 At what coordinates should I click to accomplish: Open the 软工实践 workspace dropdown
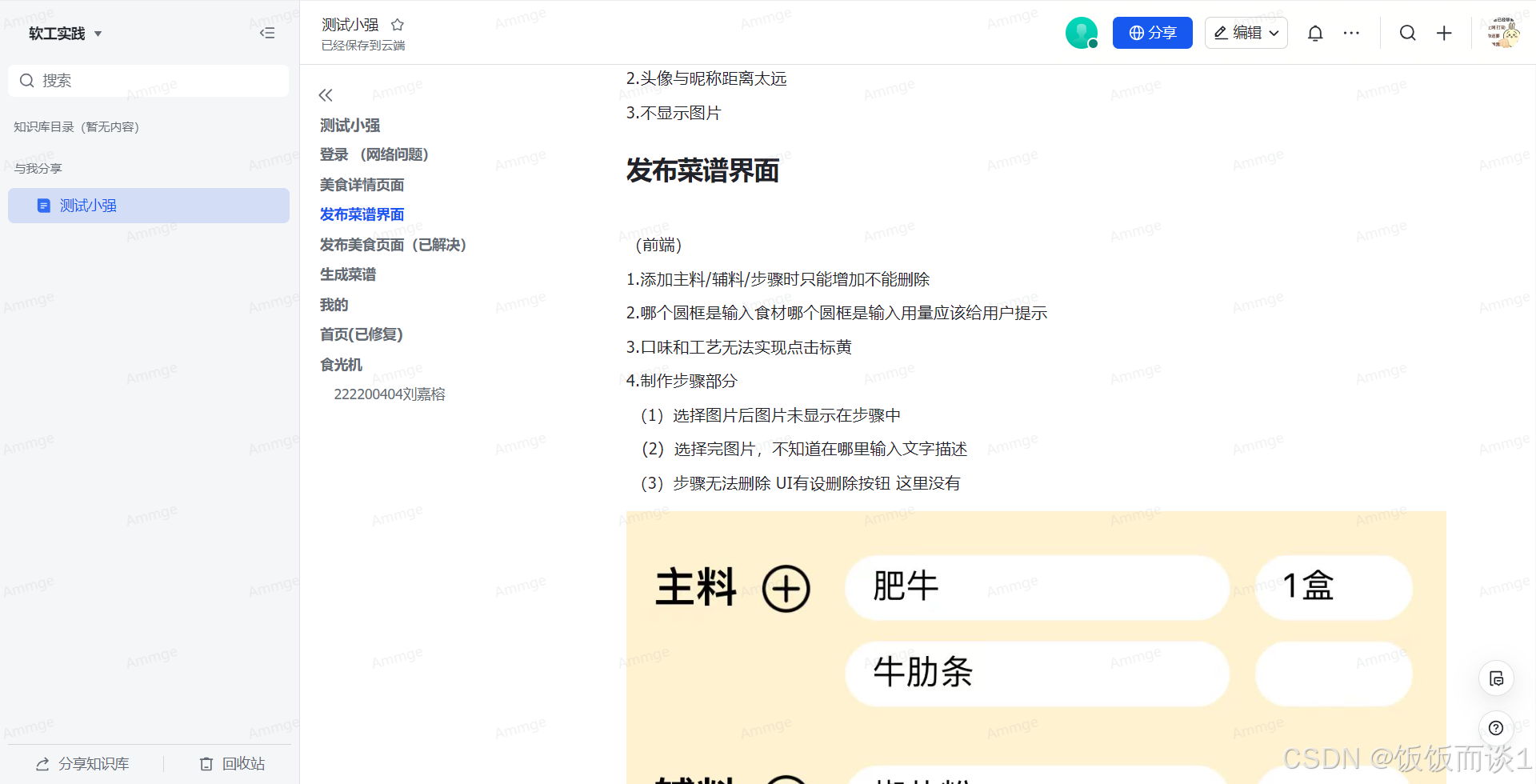click(66, 34)
